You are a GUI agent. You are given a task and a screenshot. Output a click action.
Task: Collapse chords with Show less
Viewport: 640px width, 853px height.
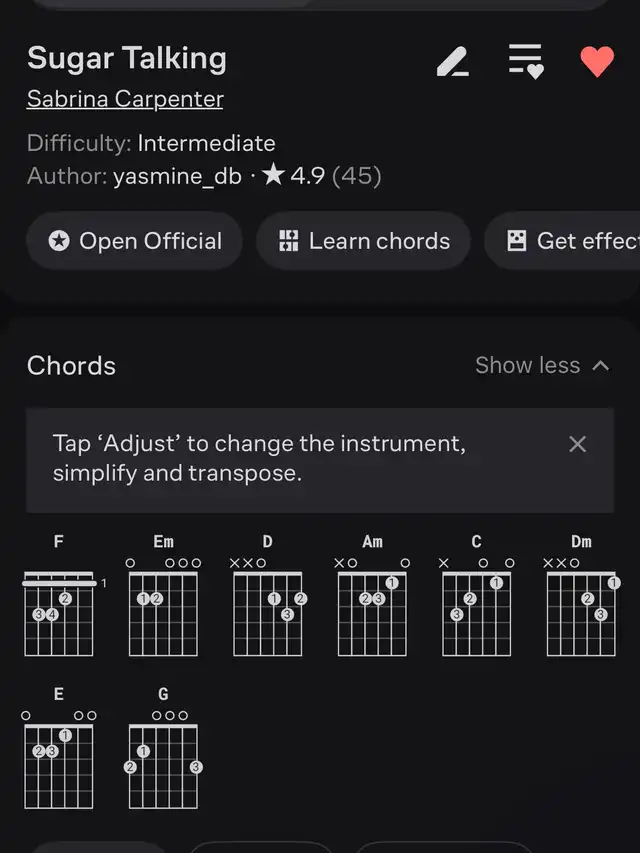click(x=542, y=365)
